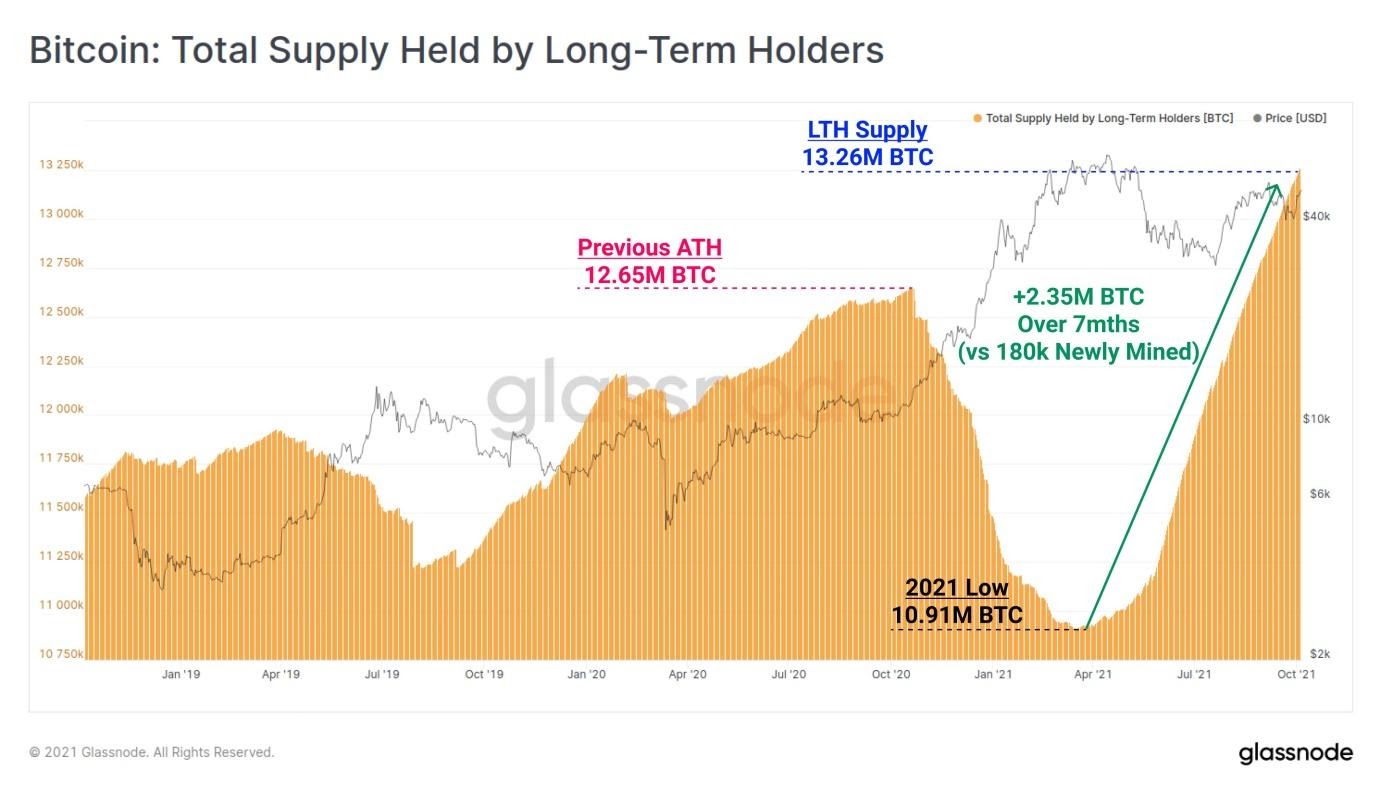This screenshot has height=793, width=1380.
Task: Click the Total Supply Held by Long-Term Holders legend label
Action: pos(1109,118)
